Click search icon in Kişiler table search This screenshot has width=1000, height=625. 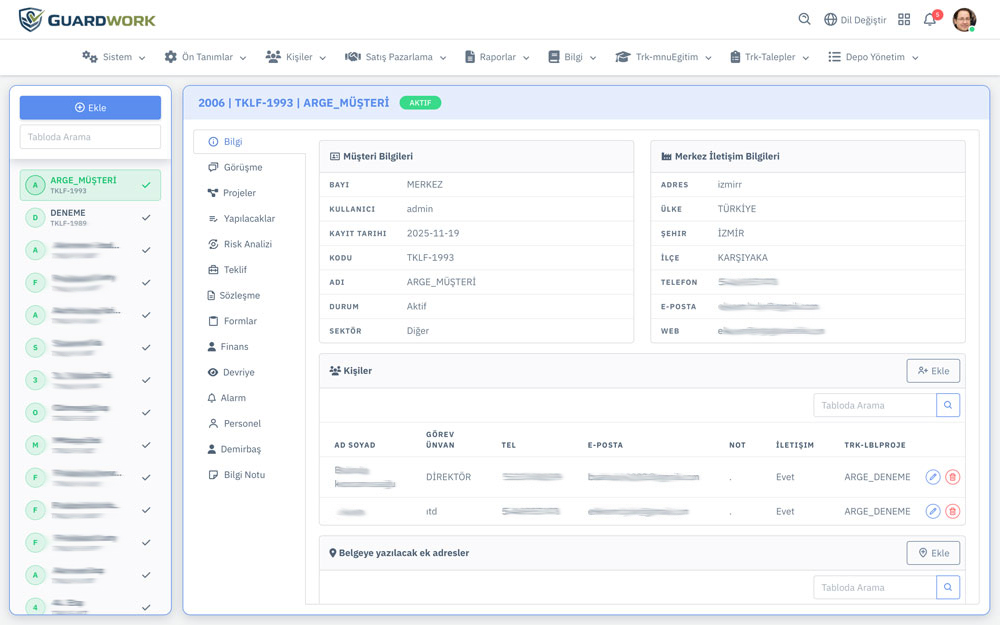(948, 405)
